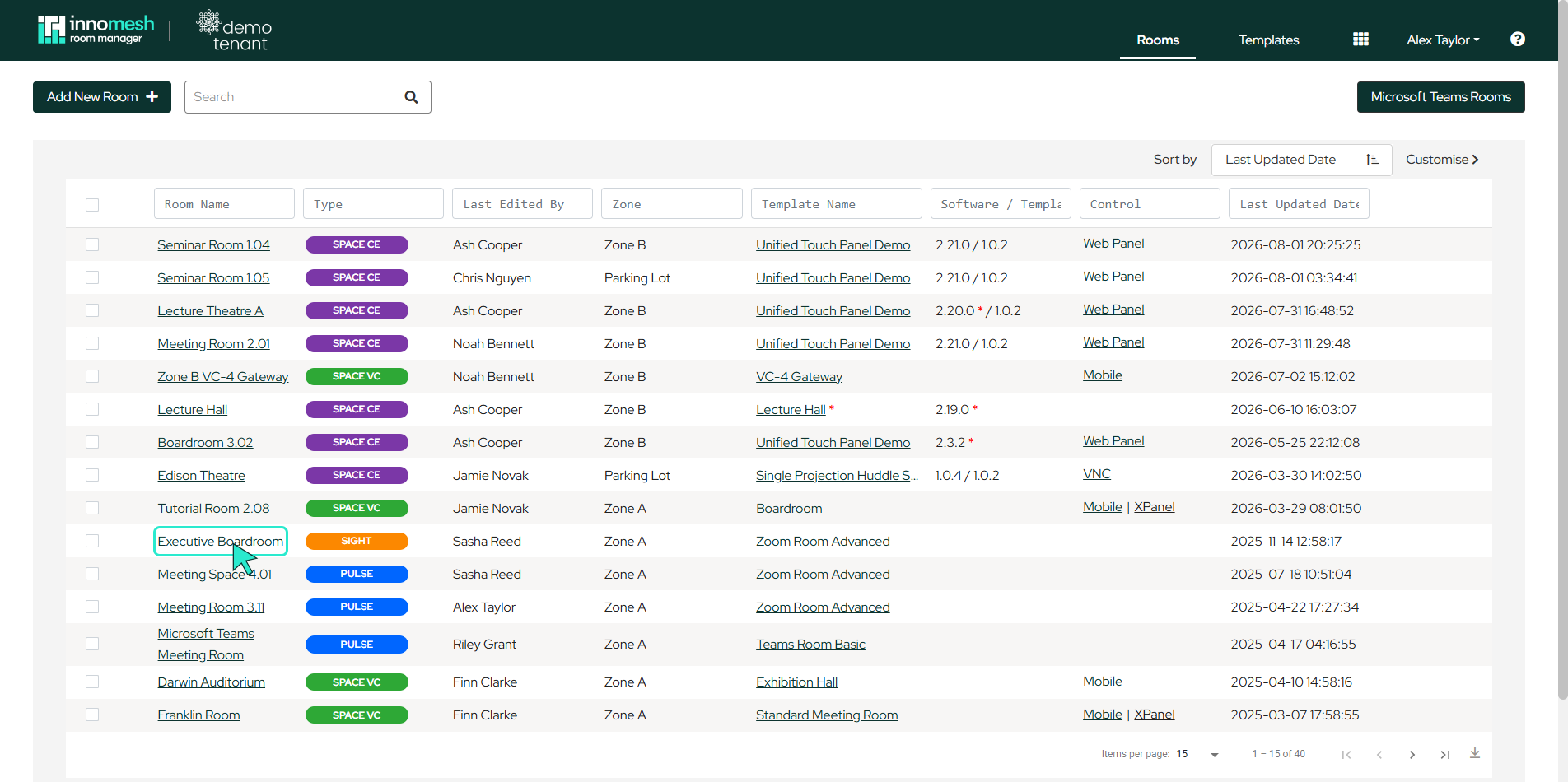Filter by Control column field
Screen dimensions: 1568x782
(x=1150, y=204)
